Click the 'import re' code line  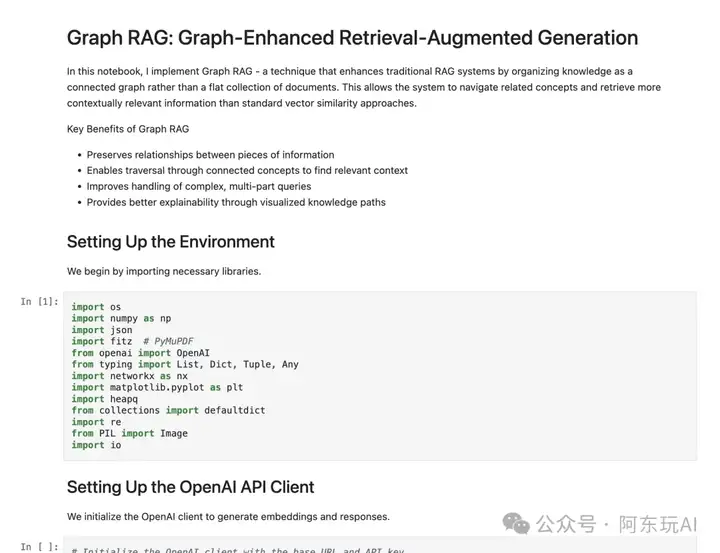tap(96, 422)
